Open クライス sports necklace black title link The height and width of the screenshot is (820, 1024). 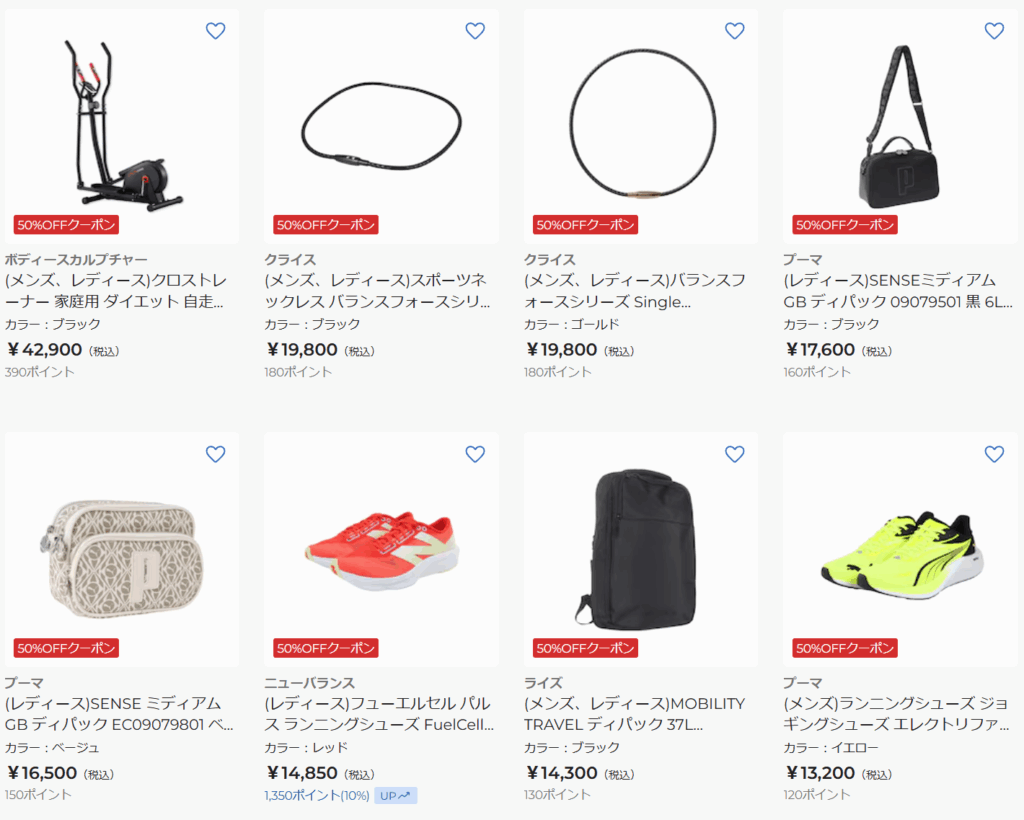[377, 291]
